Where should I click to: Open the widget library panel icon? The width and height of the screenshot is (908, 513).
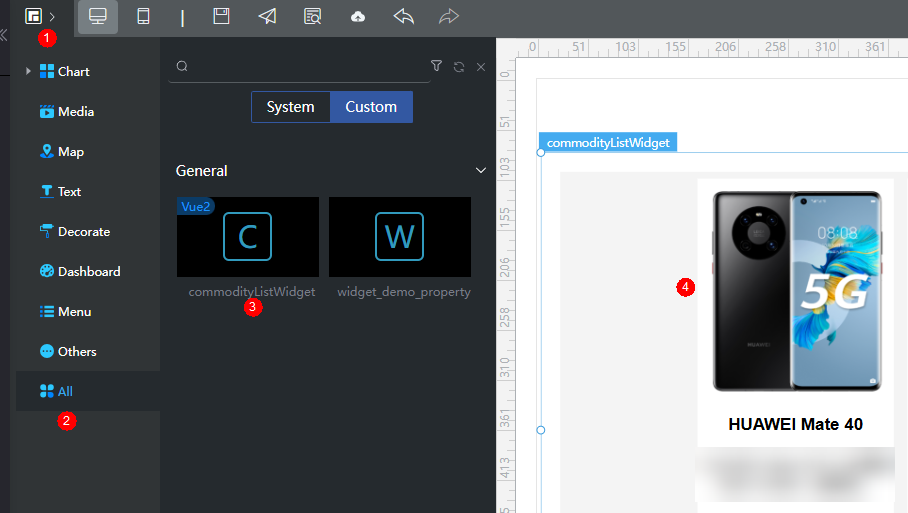coord(34,16)
